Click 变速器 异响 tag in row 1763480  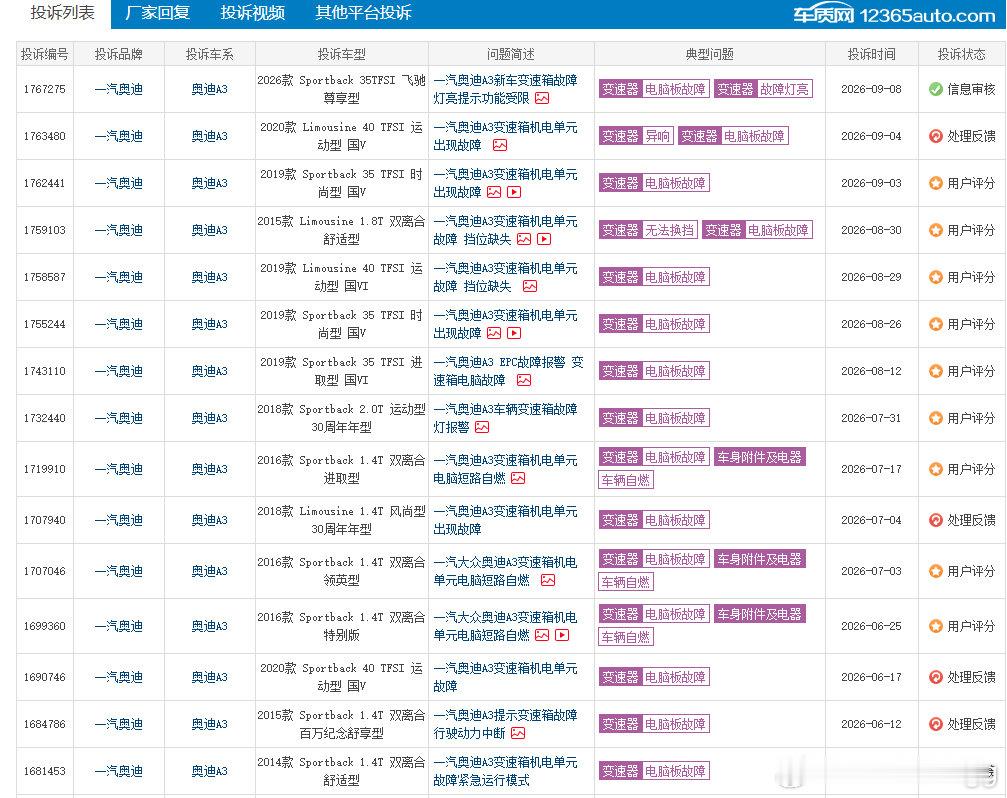click(x=636, y=136)
